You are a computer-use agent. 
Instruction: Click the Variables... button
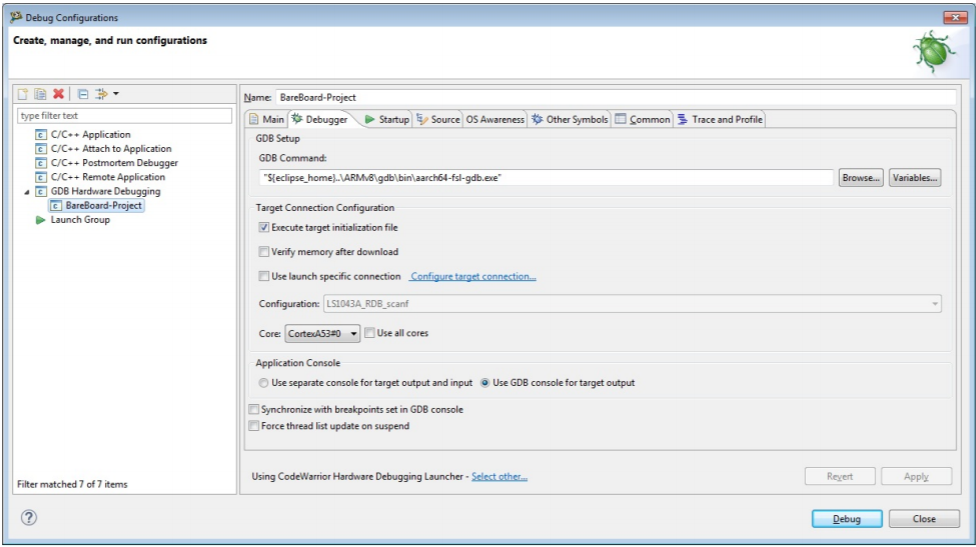914,178
